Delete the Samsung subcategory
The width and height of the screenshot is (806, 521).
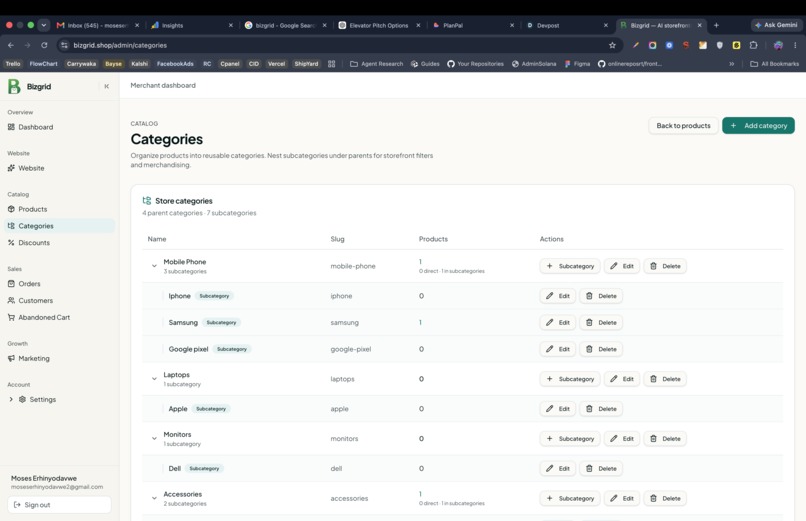tap(601, 323)
